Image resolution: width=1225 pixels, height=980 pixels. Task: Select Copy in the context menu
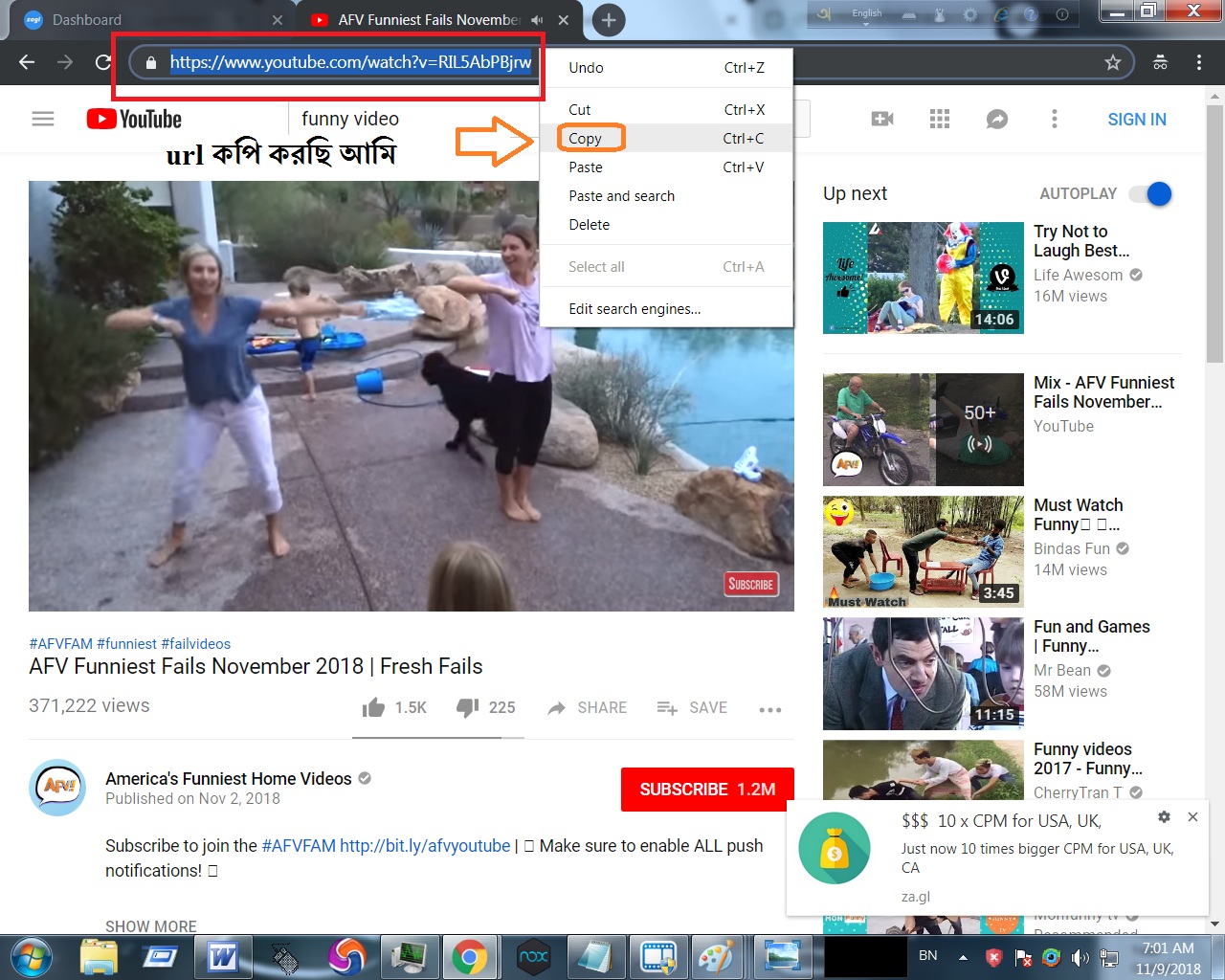pyautogui.click(x=666, y=139)
